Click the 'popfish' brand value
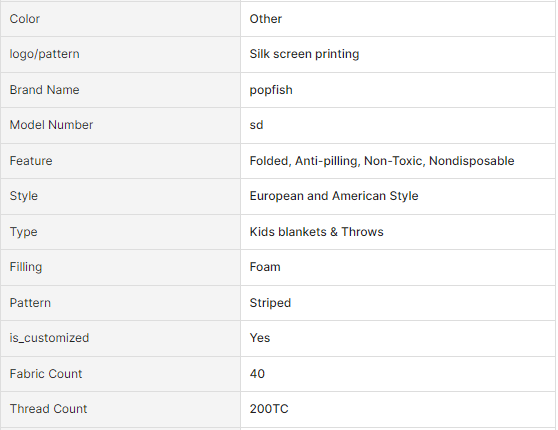Screen dimensions: 558x430 pyautogui.click(x=271, y=90)
